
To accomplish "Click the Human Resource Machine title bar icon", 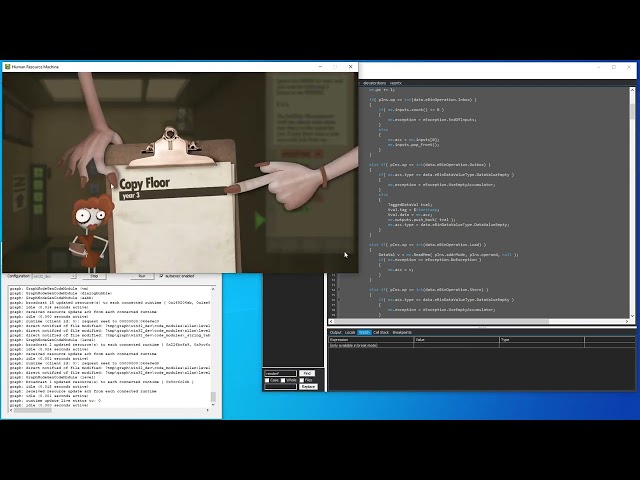I will coord(7,67).
